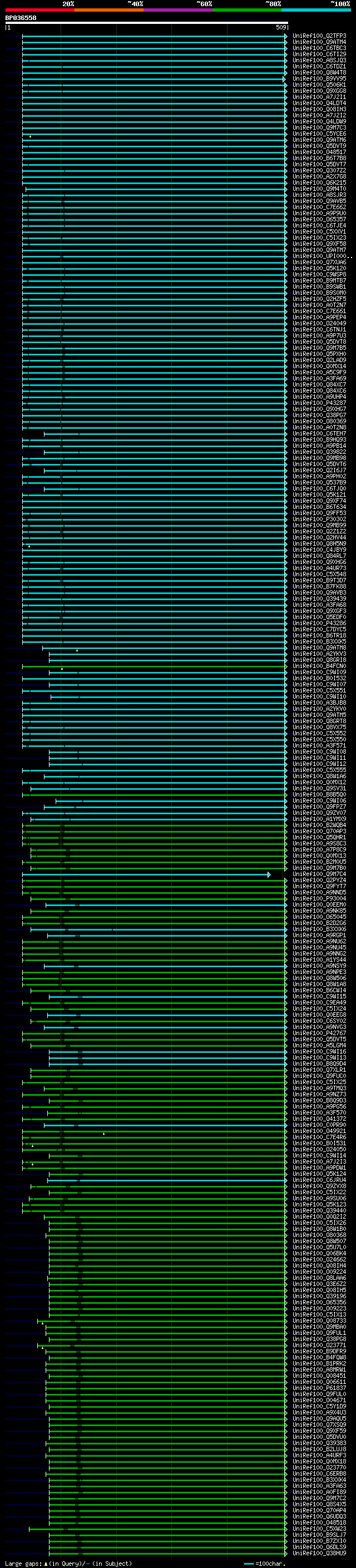Image resolution: width=356 pixels, height=1568 pixels.
Task: Select the UniRef100_Q9M4T0 hit label
Action: [x=319, y=189]
